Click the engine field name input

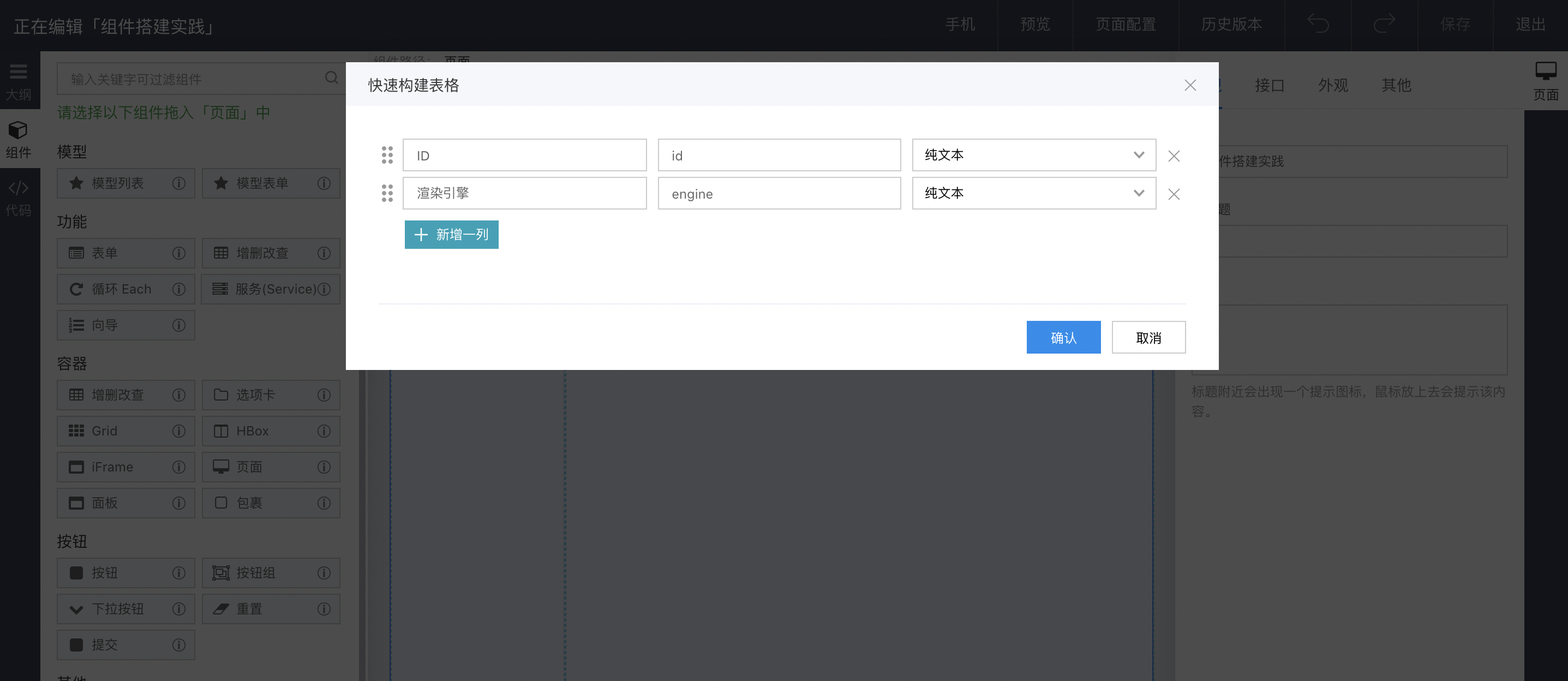coord(779,193)
